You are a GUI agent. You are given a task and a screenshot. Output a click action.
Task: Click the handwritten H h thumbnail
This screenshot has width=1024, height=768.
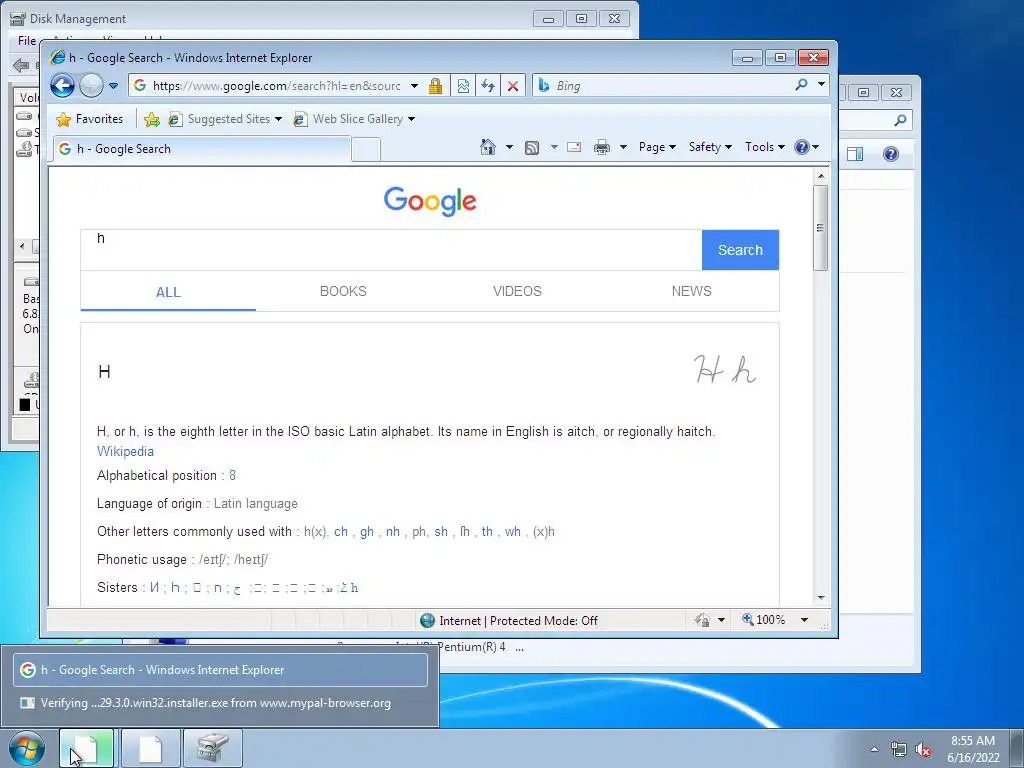[725, 370]
